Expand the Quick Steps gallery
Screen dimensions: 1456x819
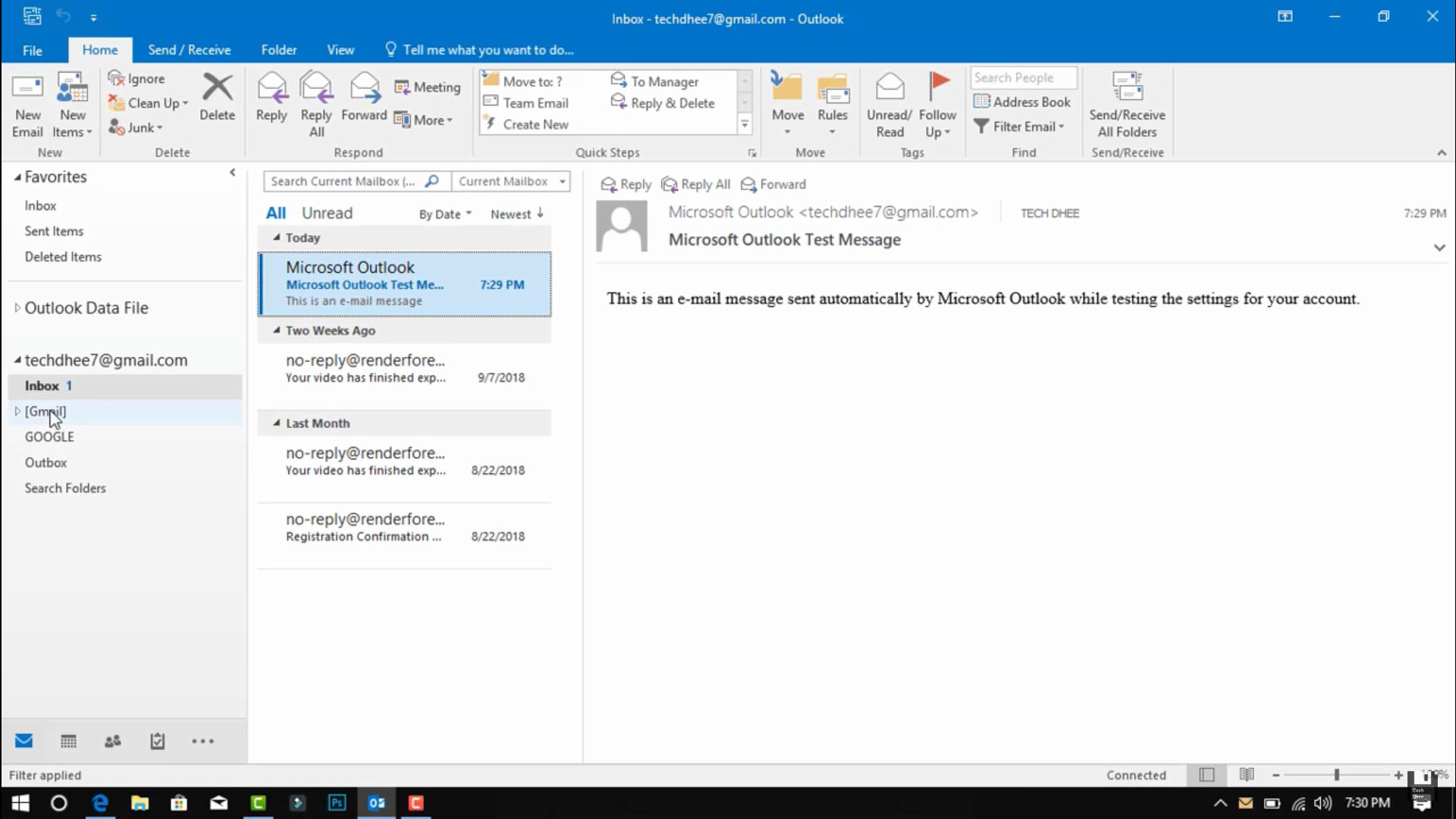(x=745, y=124)
